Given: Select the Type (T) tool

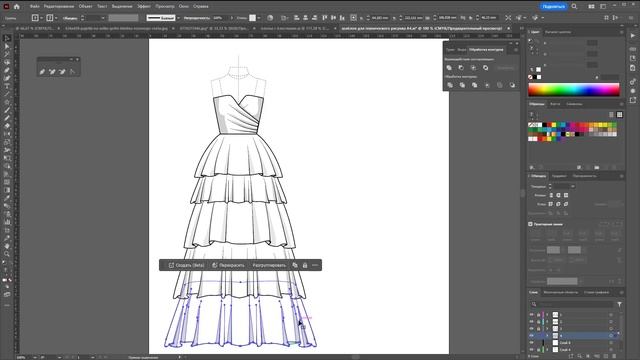Looking at the screenshot, I should 7,86.
